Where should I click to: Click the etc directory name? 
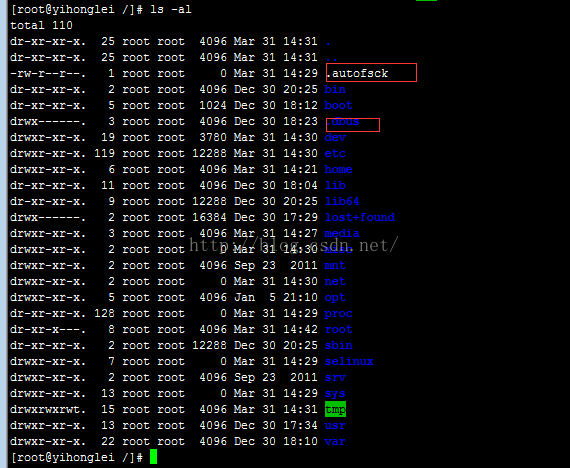[335, 153]
